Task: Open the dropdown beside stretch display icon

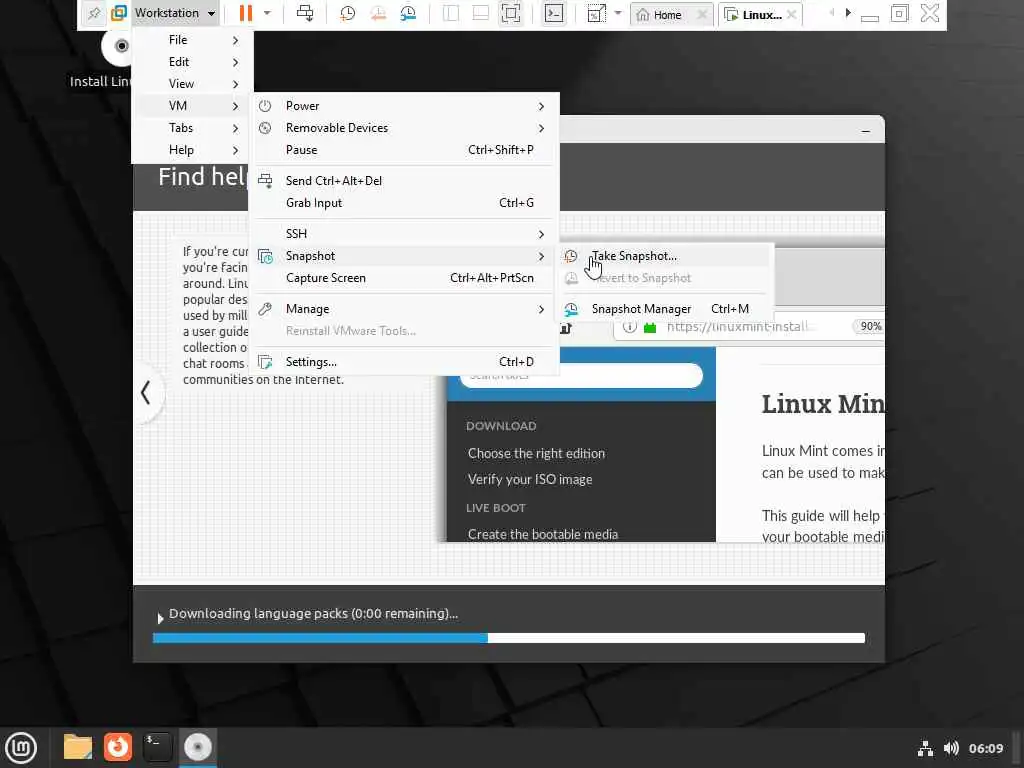Action: tap(618, 13)
